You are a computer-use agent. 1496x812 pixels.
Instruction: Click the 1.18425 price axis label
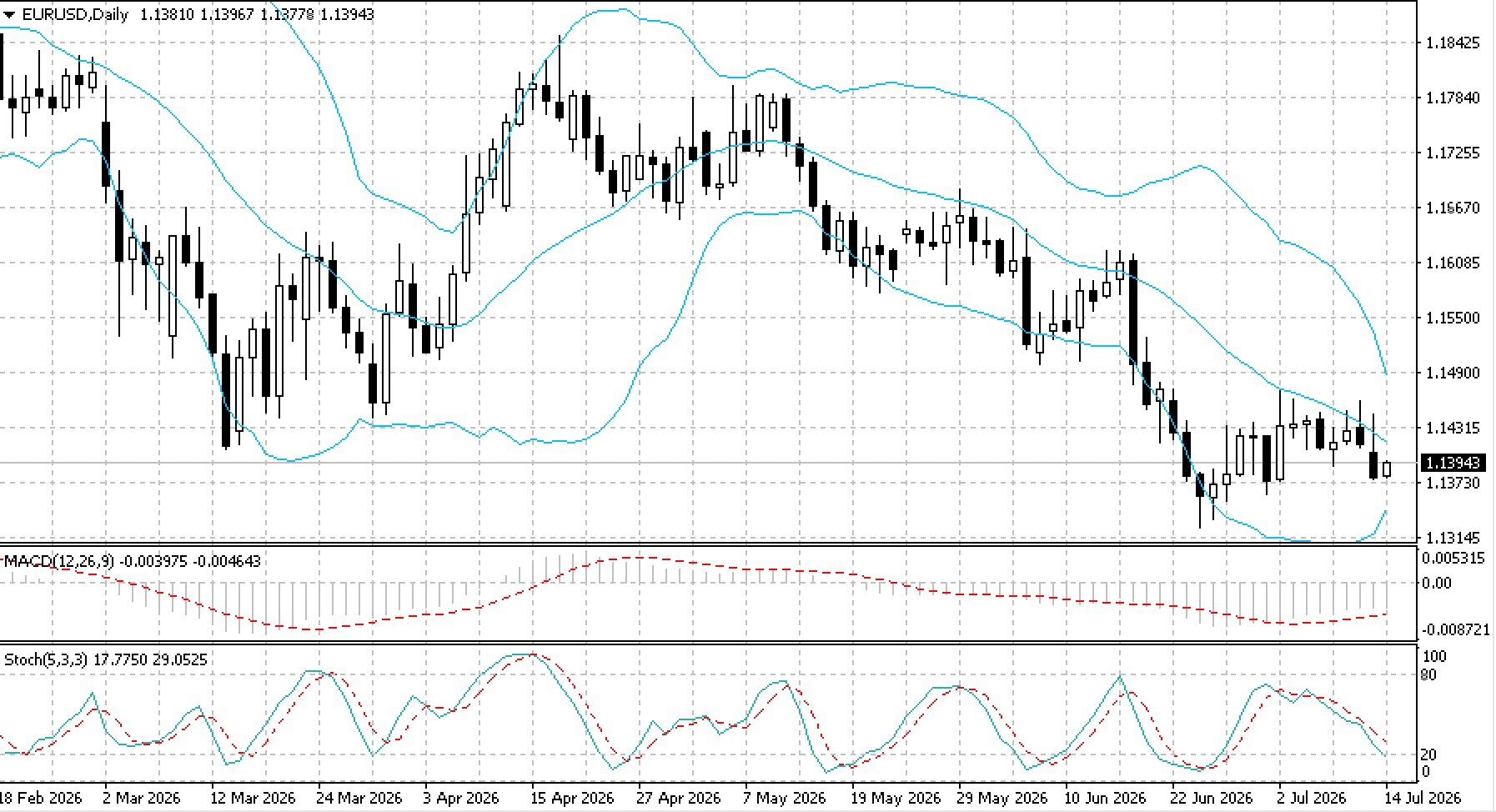[x=1453, y=43]
